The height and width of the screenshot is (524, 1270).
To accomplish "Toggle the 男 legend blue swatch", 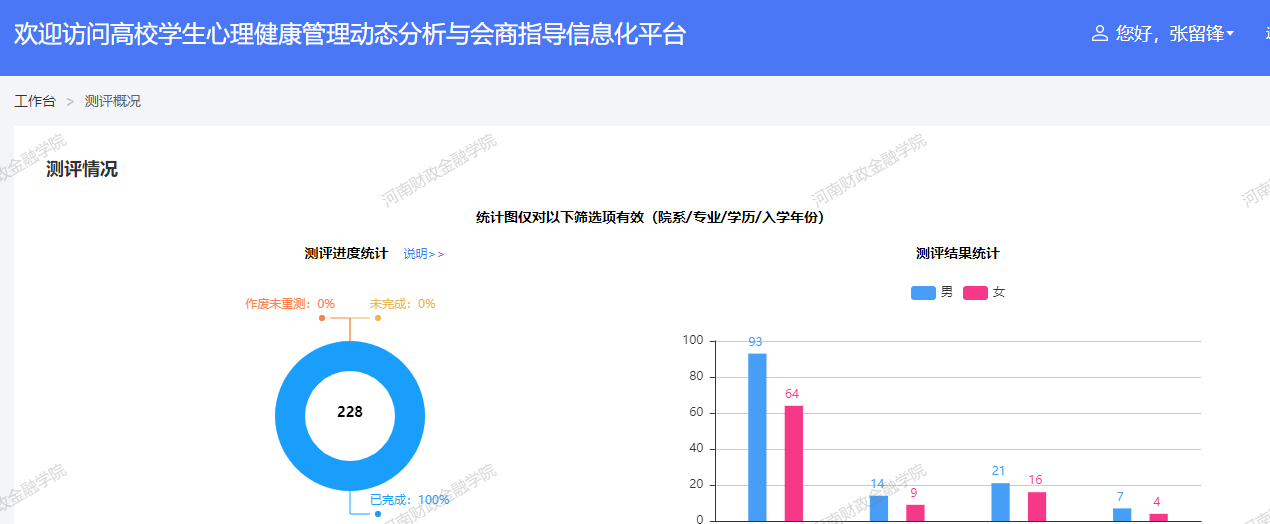I will [923, 293].
